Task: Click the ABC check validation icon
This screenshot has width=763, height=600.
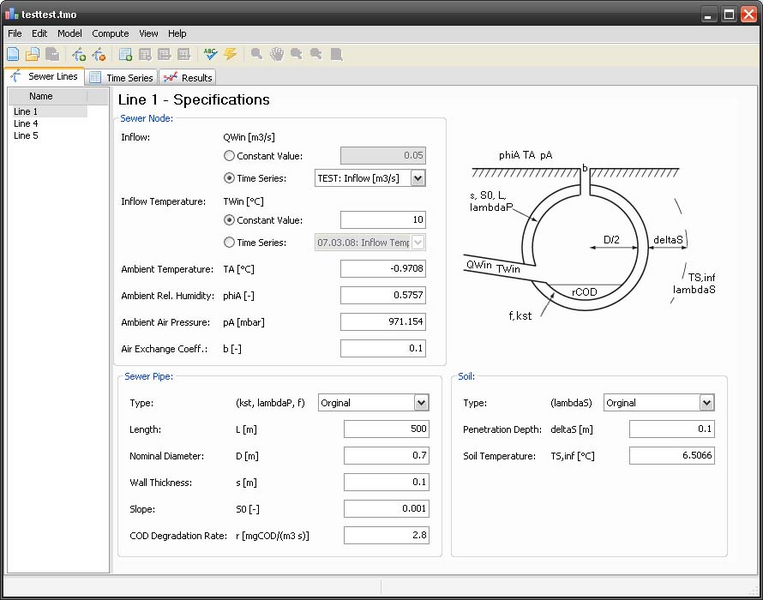Action: tap(210, 54)
